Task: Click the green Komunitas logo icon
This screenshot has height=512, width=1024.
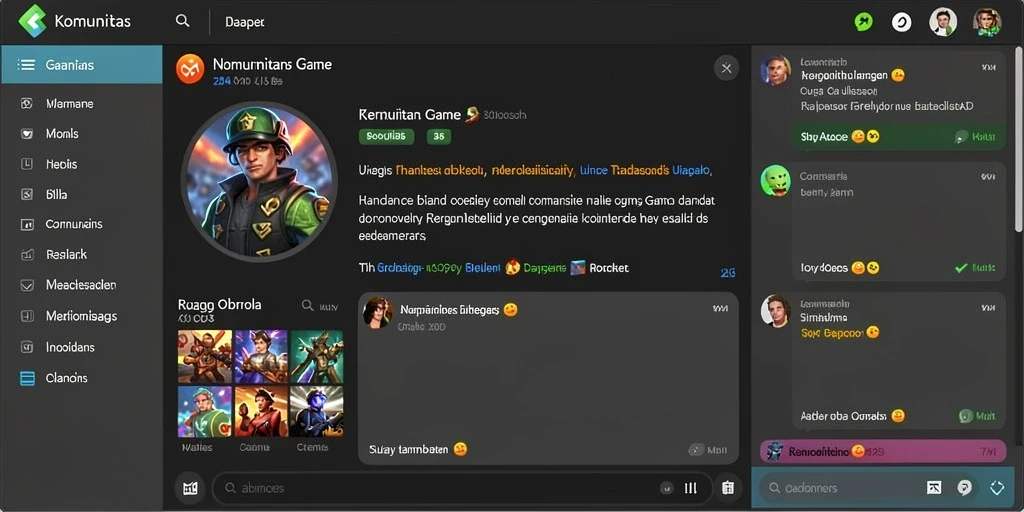Action: click(33, 21)
